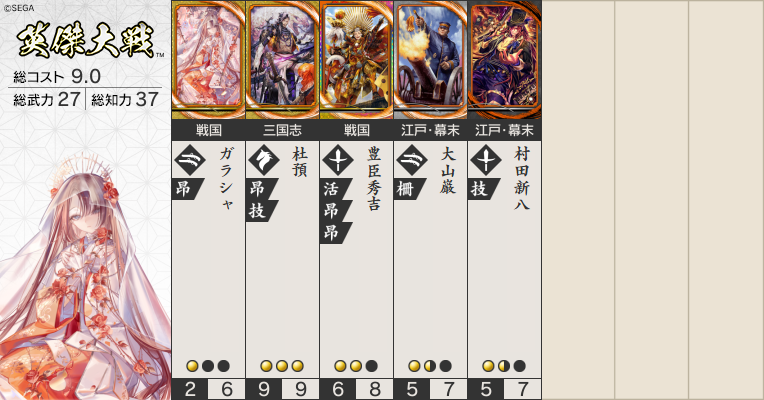Click the 総コスト 9.0 total display
Screen dimensions: 764x400
tap(57, 76)
